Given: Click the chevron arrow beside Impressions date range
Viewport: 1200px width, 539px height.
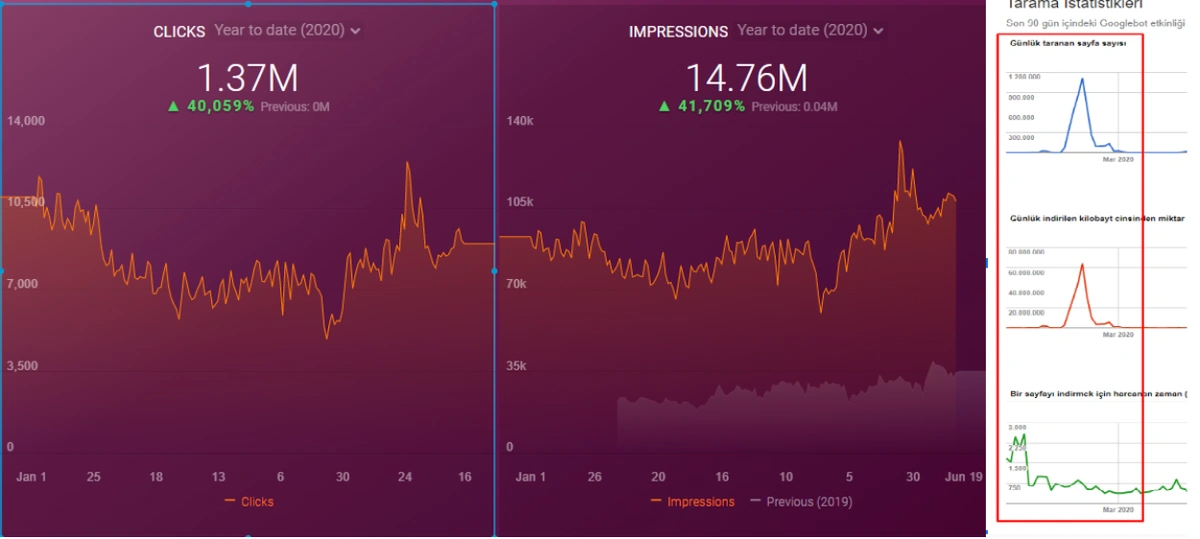Looking at the screenshot, I should (879, 32).
